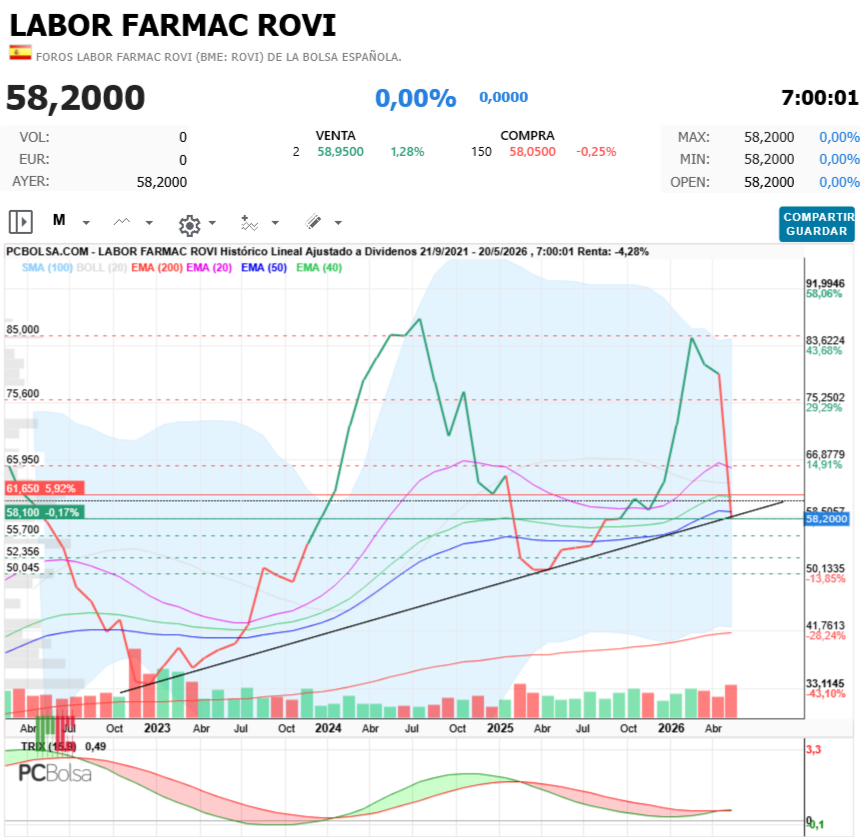
Task: Click the VENTA price 58,9500
Action: (x=340, y=152)
